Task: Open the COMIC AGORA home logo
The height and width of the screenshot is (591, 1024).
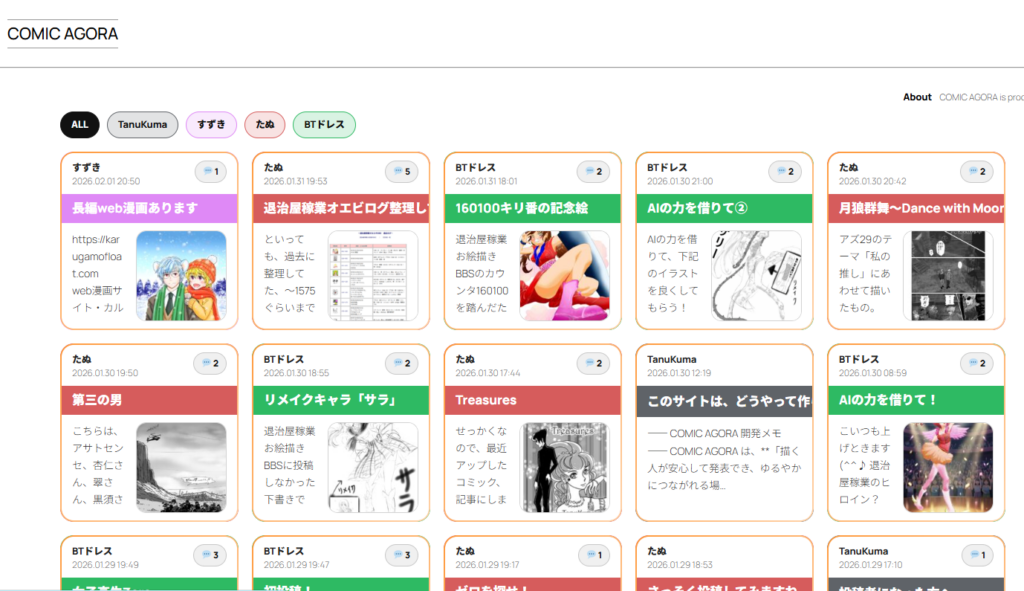Action: [63, 34]
